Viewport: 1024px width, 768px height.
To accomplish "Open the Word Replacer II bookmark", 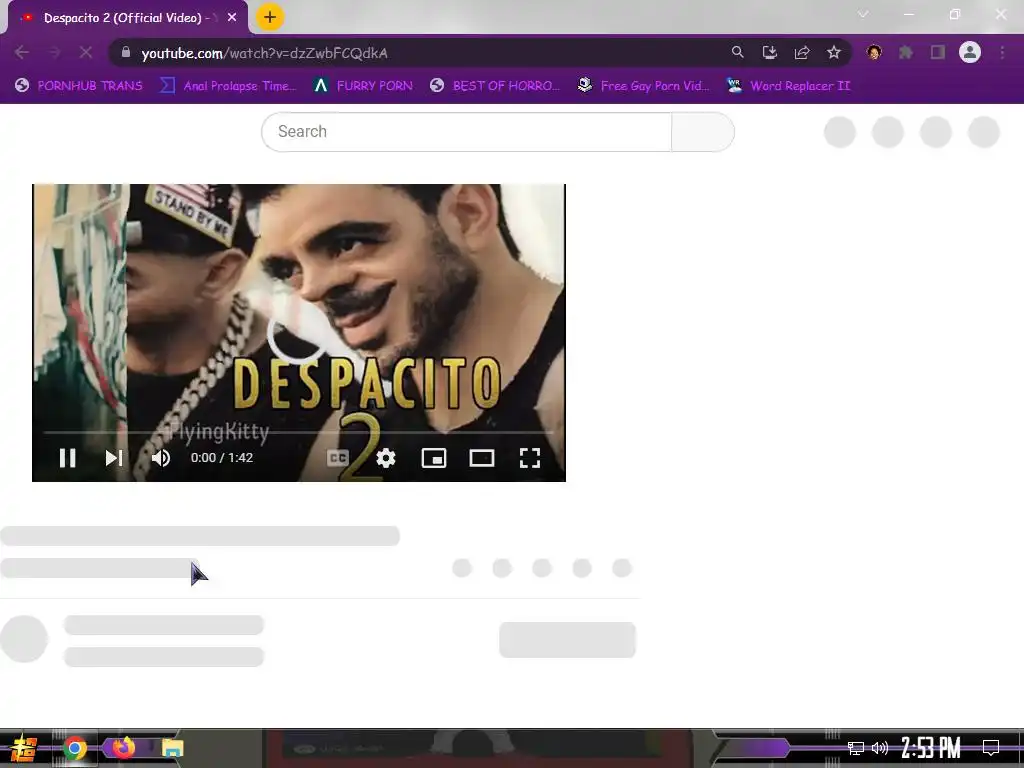I will click(x=789, y=86).
